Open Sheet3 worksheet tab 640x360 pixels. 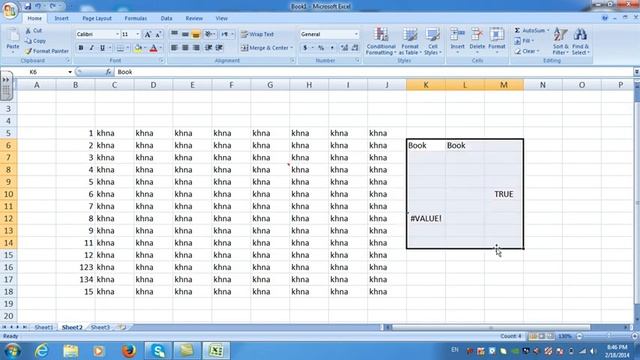pyautogui.click(x=100, y=327)
